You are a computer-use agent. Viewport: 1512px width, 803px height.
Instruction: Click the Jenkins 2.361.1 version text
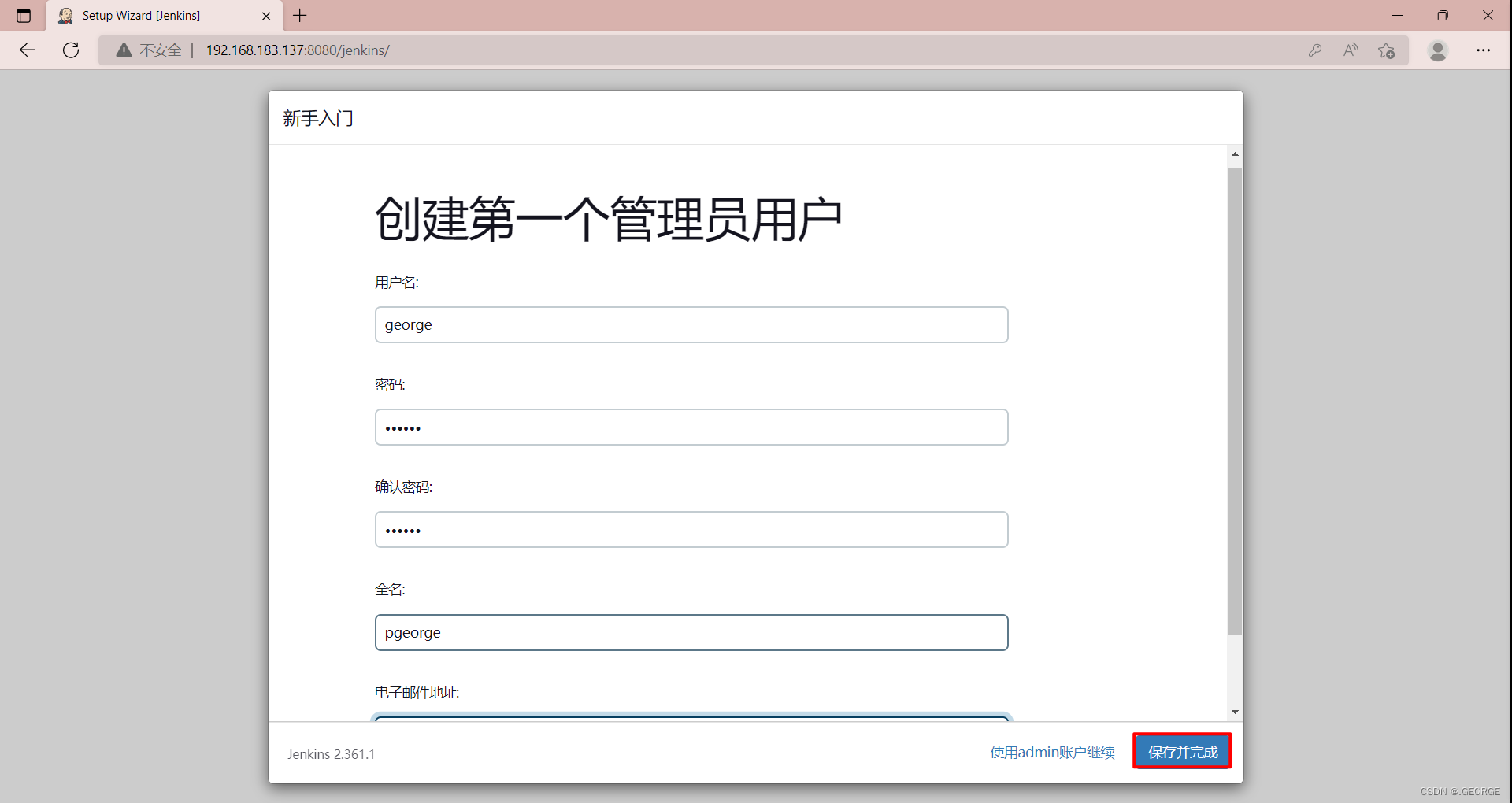(x=331, y=754)
